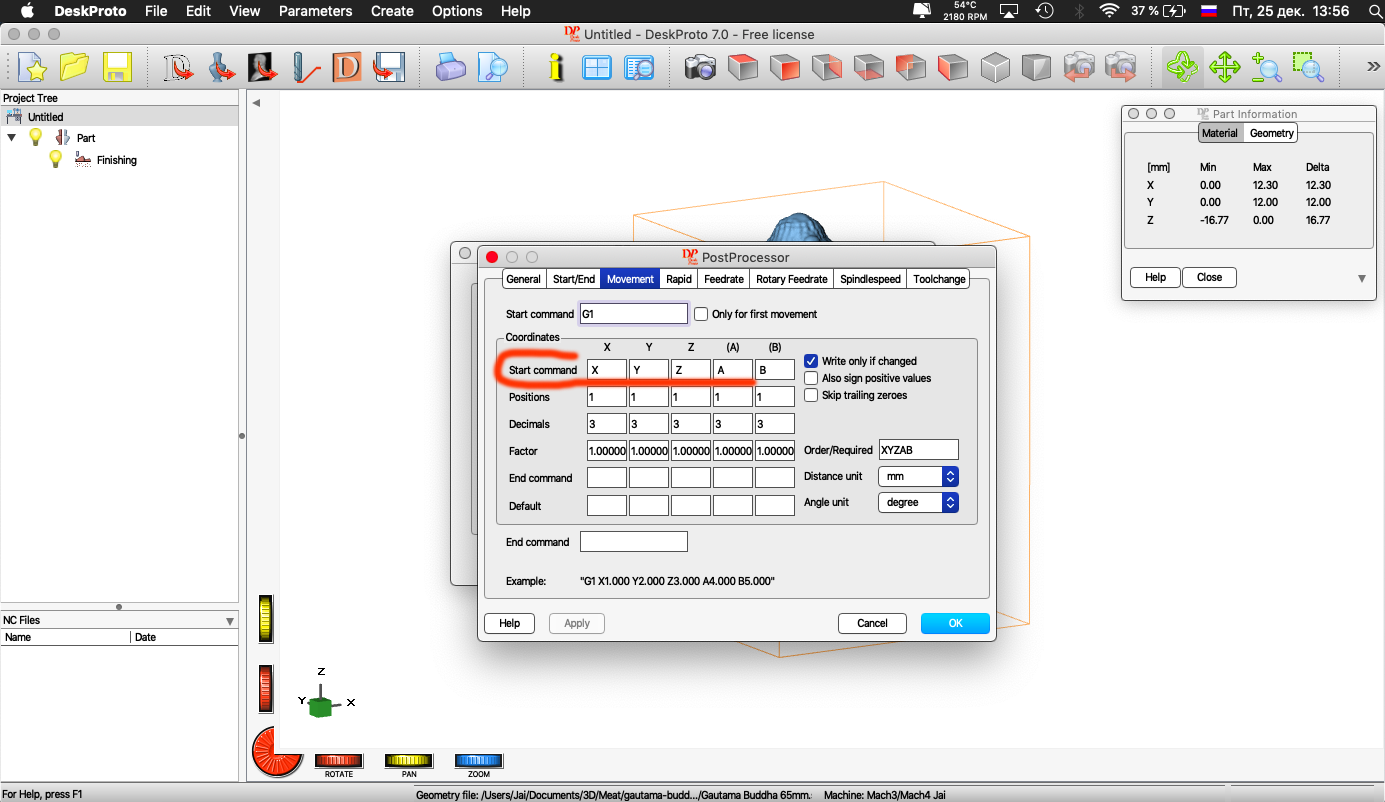Viewport: 1385px width, 802px height.
Task: Click the movement Start command G1 field
Action: click(x=634, y=314)
